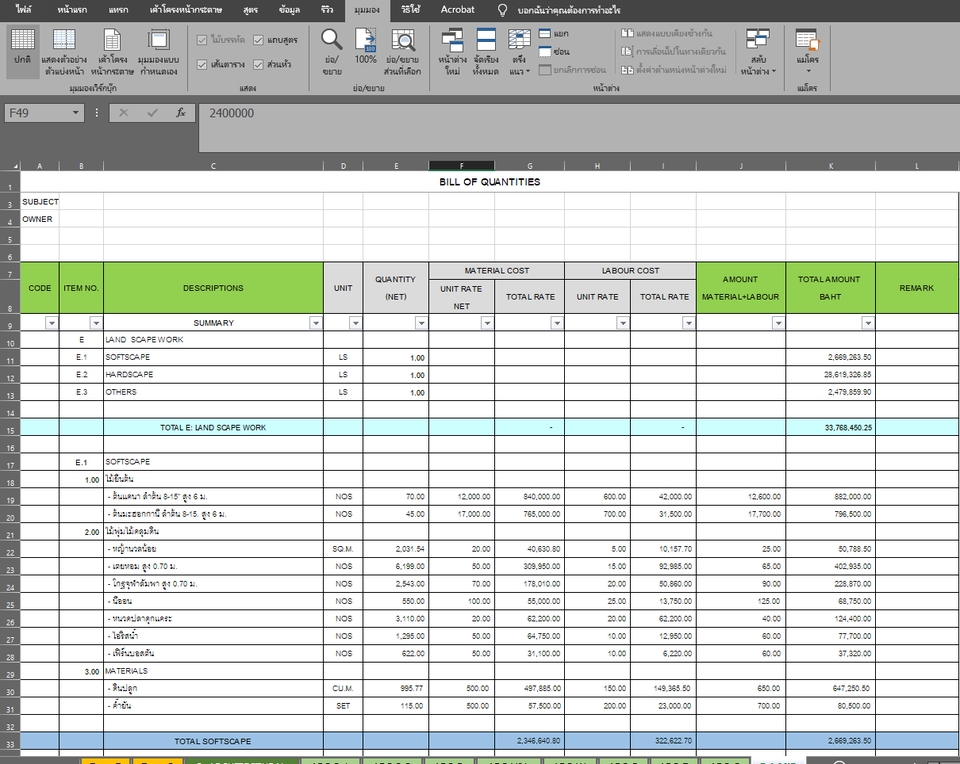
Task: Click Unhide window (ยกเลิกการซ่อน)
Action: 572,70
